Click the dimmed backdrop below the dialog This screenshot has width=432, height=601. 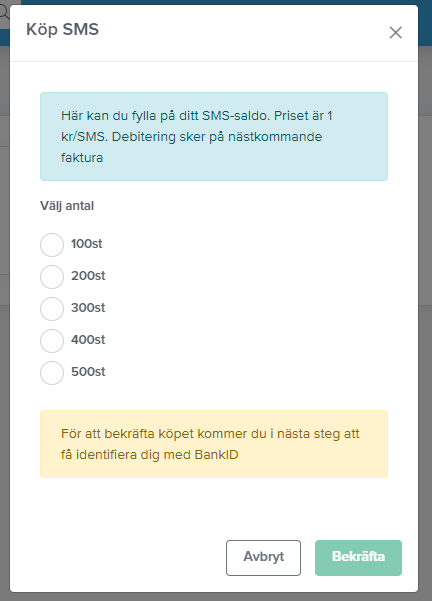pos(216,597)
